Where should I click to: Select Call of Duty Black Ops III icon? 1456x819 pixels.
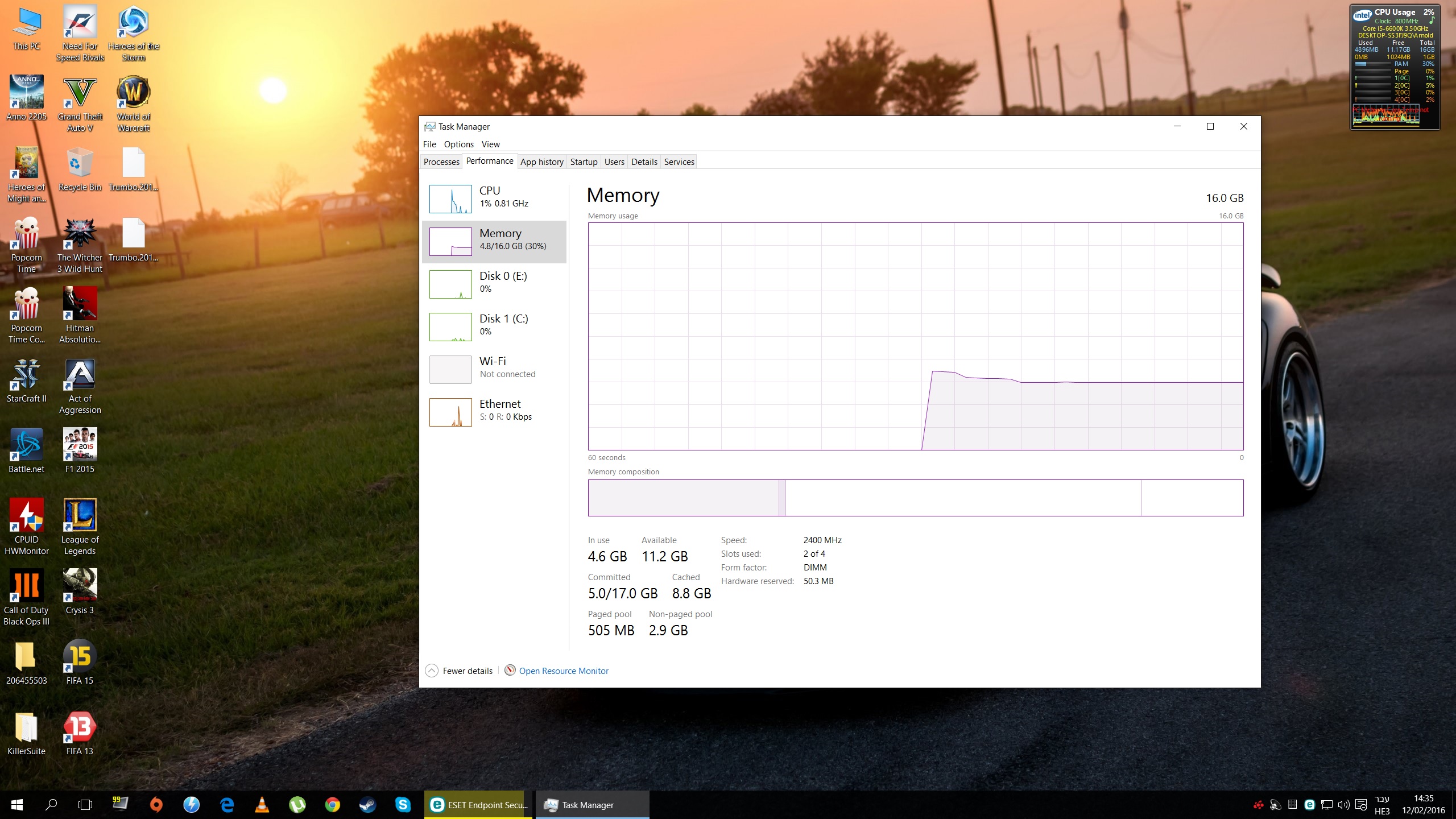click(27, 599)
